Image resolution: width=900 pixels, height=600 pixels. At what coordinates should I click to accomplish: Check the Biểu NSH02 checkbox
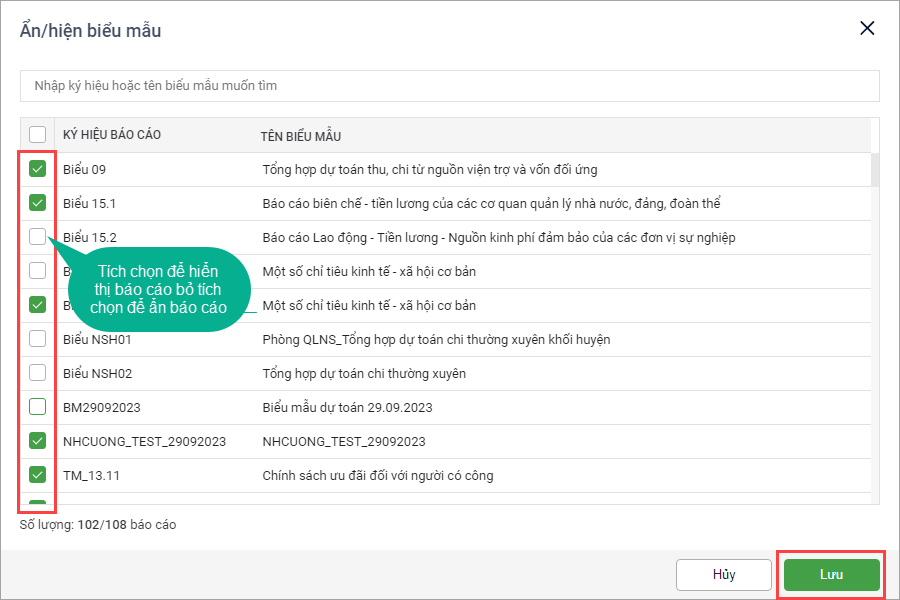37,373
